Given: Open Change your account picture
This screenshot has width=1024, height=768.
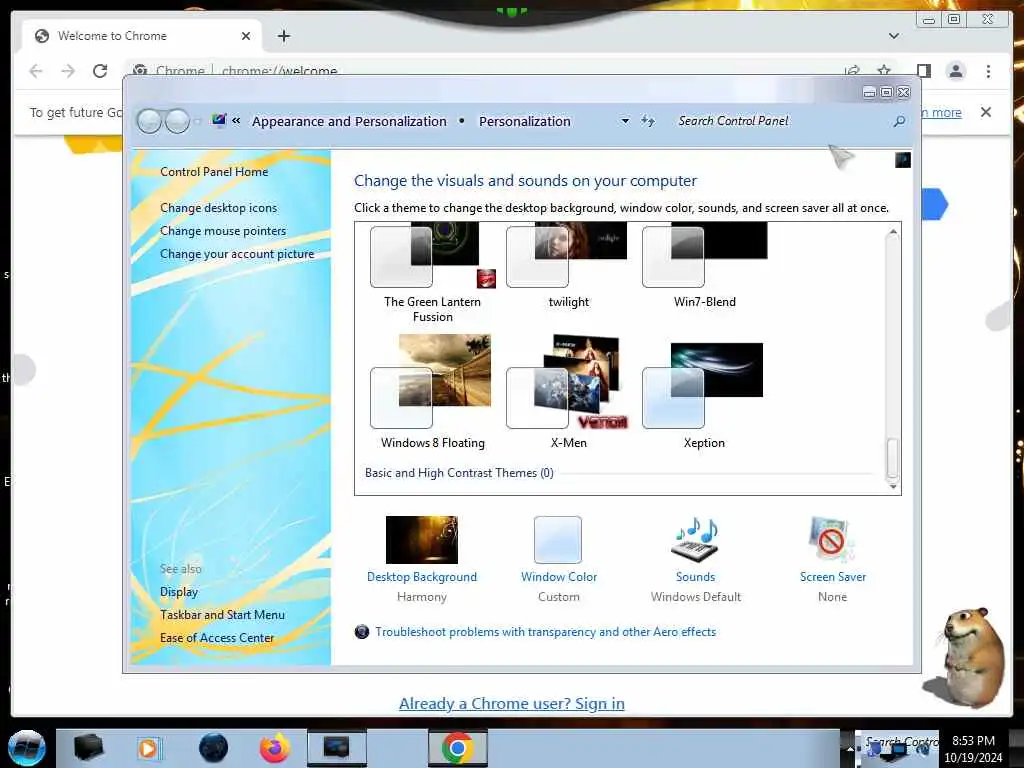Looking at the screenshot, I should point(236,254).
